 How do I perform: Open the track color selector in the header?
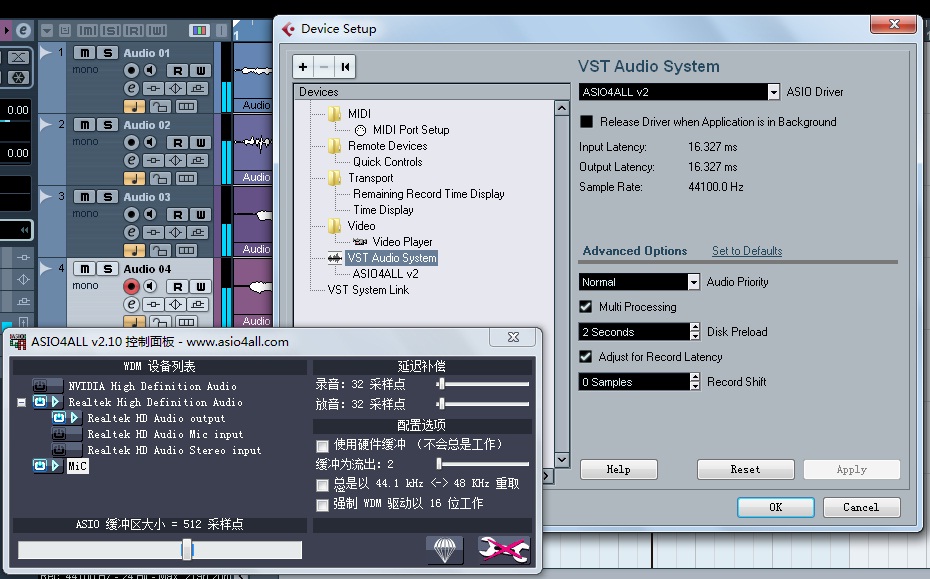point(199,30)
